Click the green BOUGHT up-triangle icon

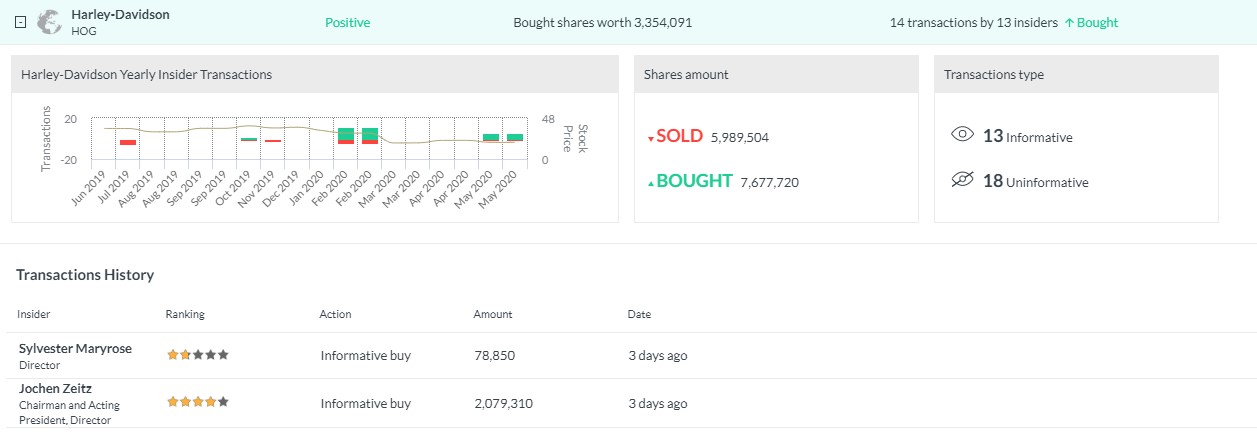651,183
